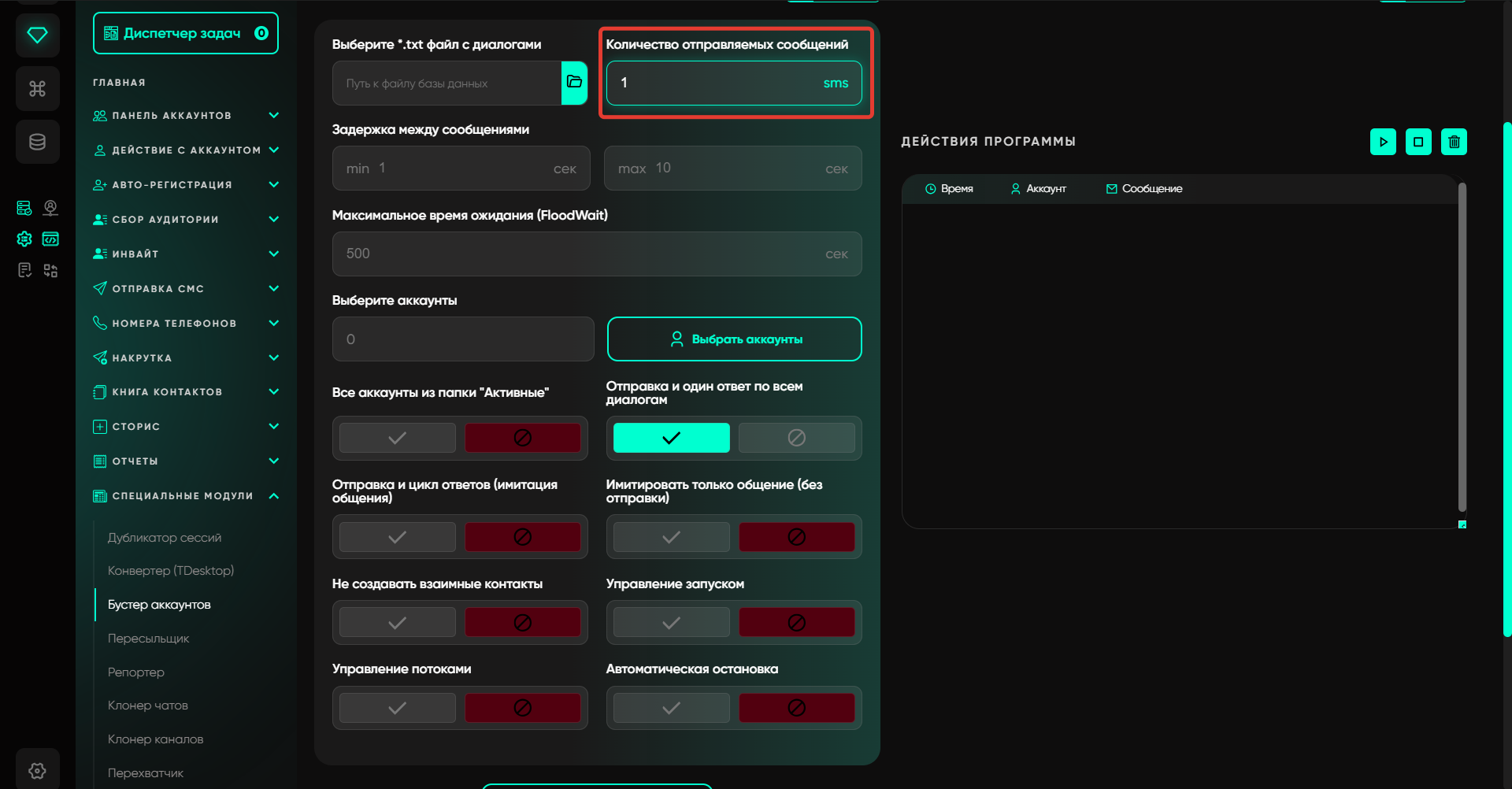The width and height of the screenshot is (1512, 789).
Task: Open the "Клонер чатов" module
Action: pos(148,706)
